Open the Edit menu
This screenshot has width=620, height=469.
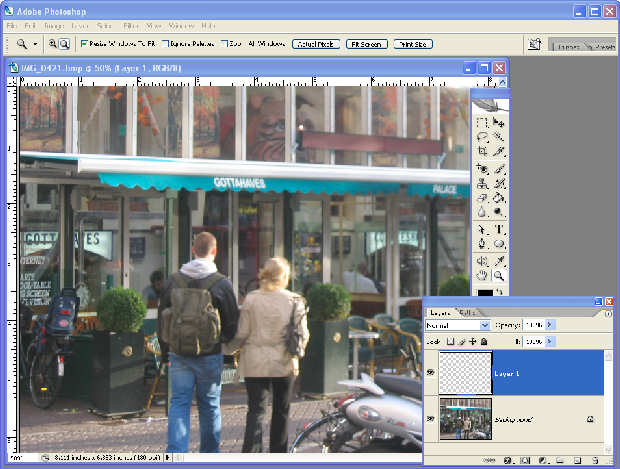[30, 26]
